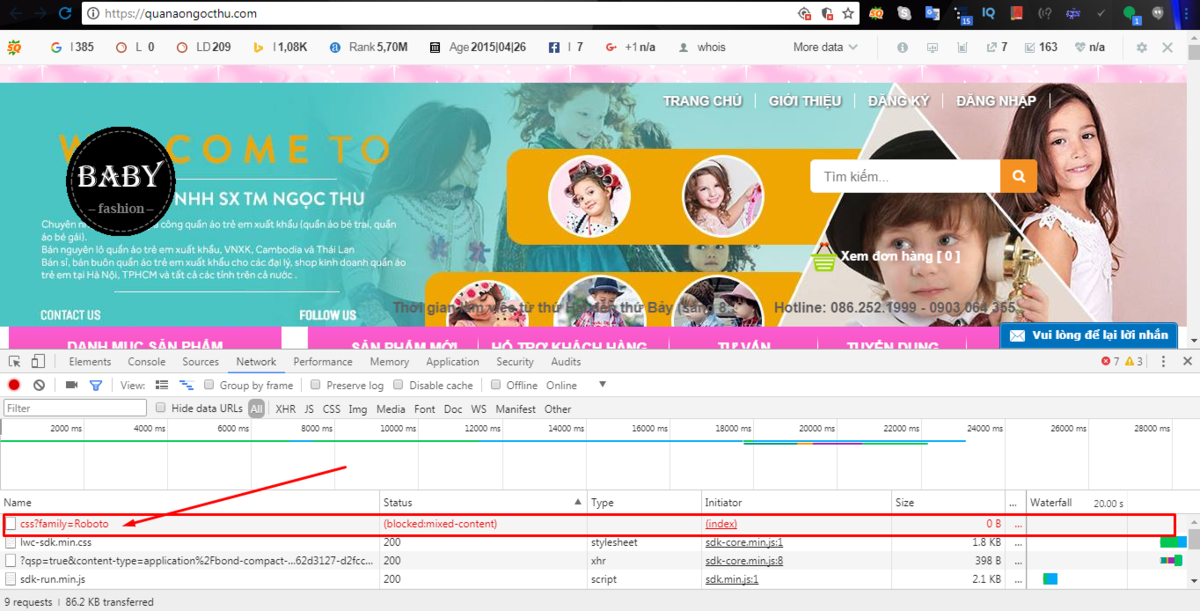Expand the More data dropdown
This screenshot has height=611, width=1200.
(x=825, y=47)
